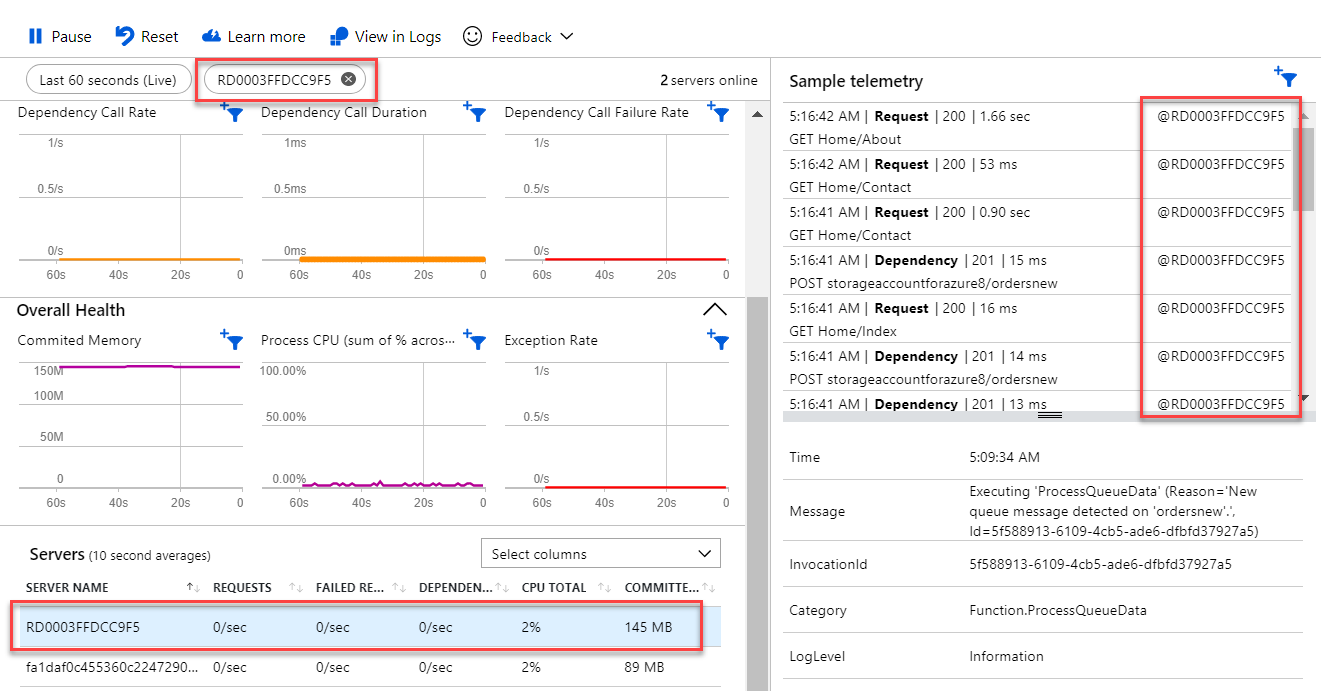1321x691 pixels.
Task: Select the Last 60 seconds (Live) button
Action: [x=108, y=79]
